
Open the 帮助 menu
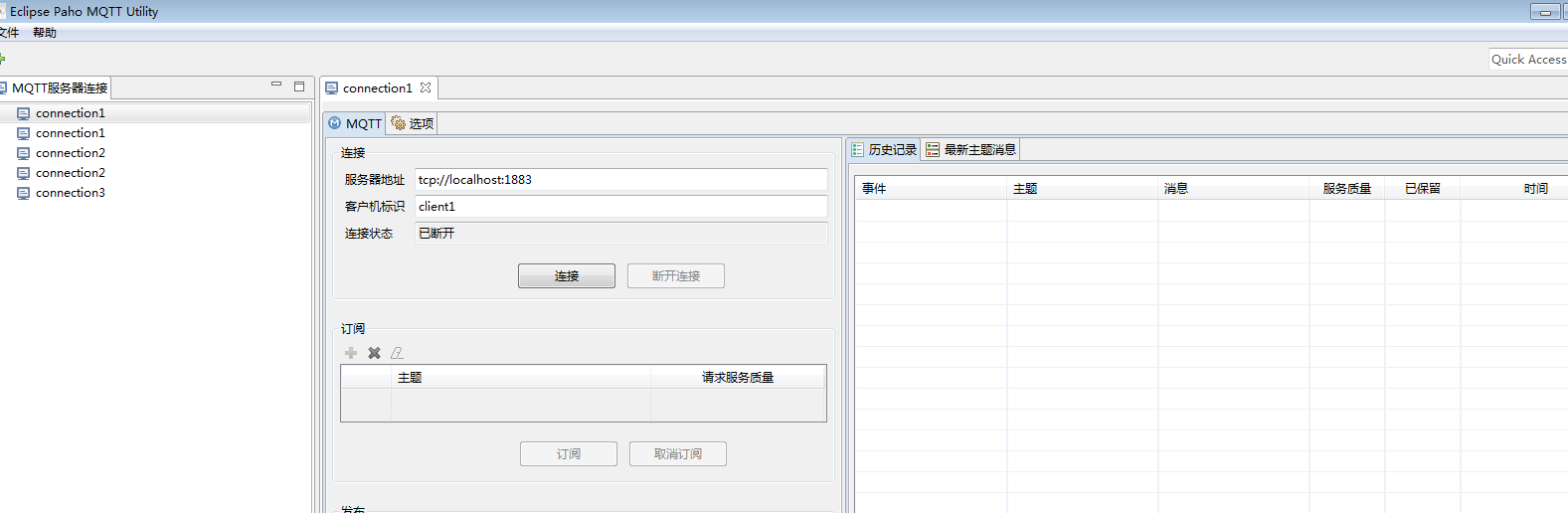click(45, 33)
